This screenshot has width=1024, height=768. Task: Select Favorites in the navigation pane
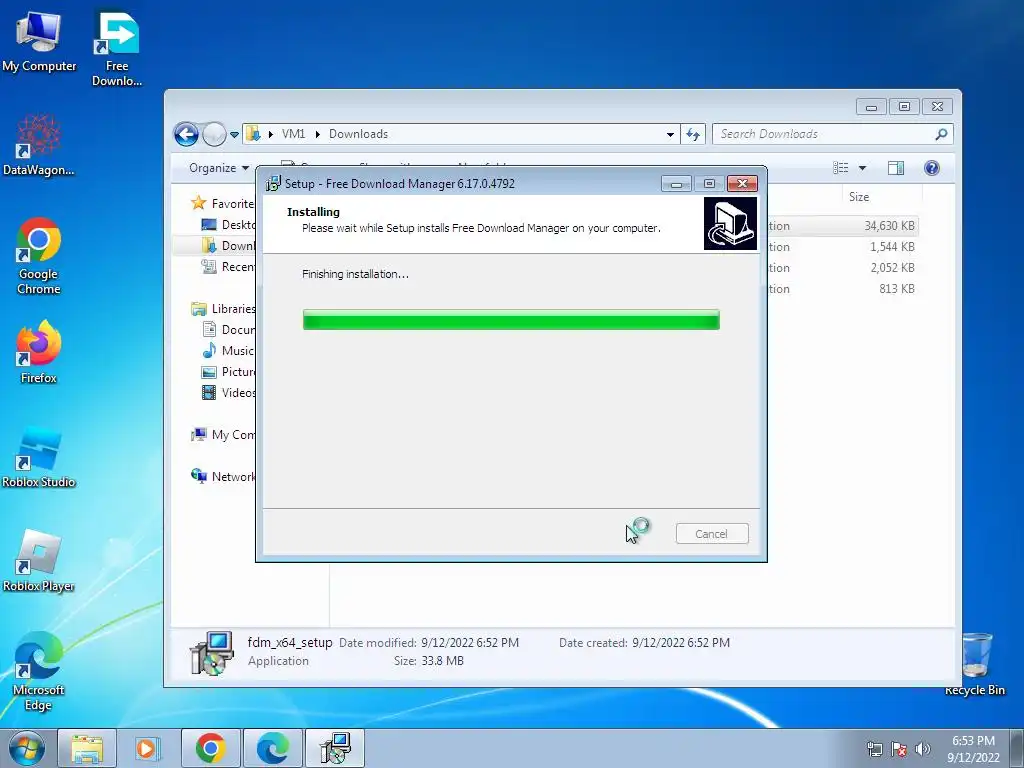pyautogui.click(x=222, y=204)
